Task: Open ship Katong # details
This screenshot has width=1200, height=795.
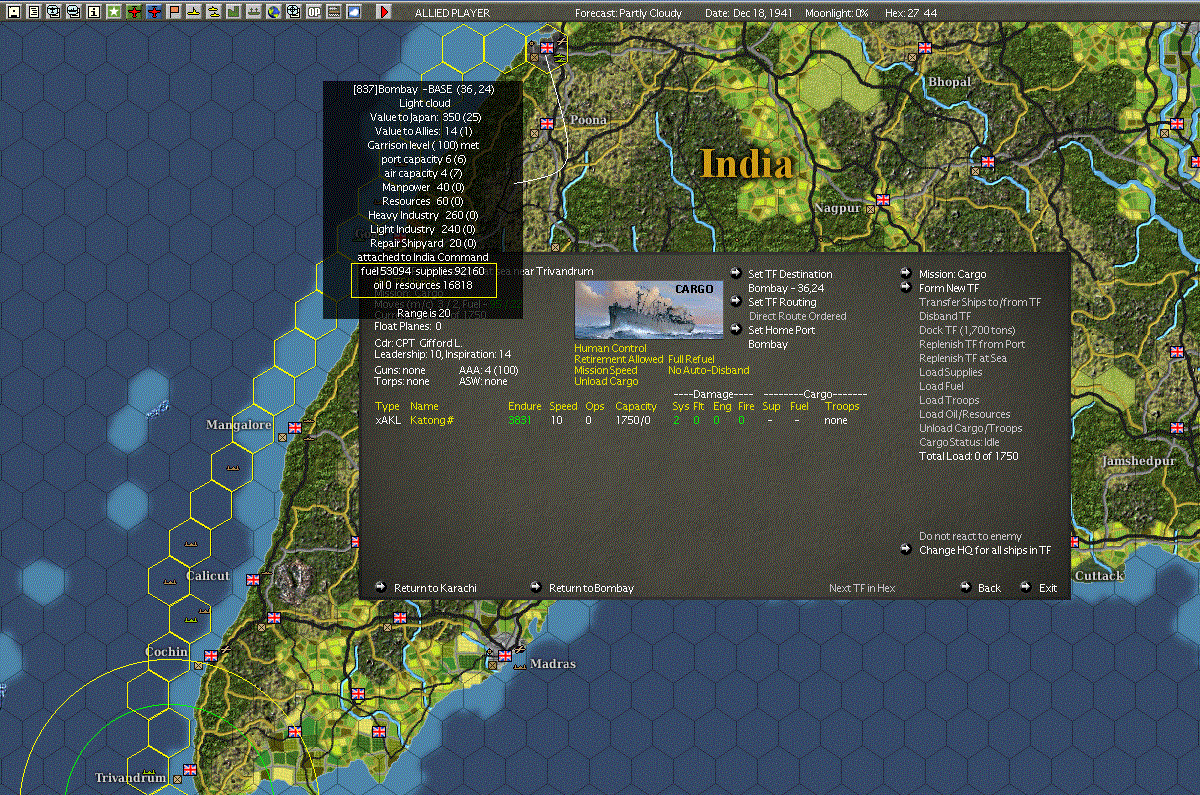Action: tap(432, 420)
